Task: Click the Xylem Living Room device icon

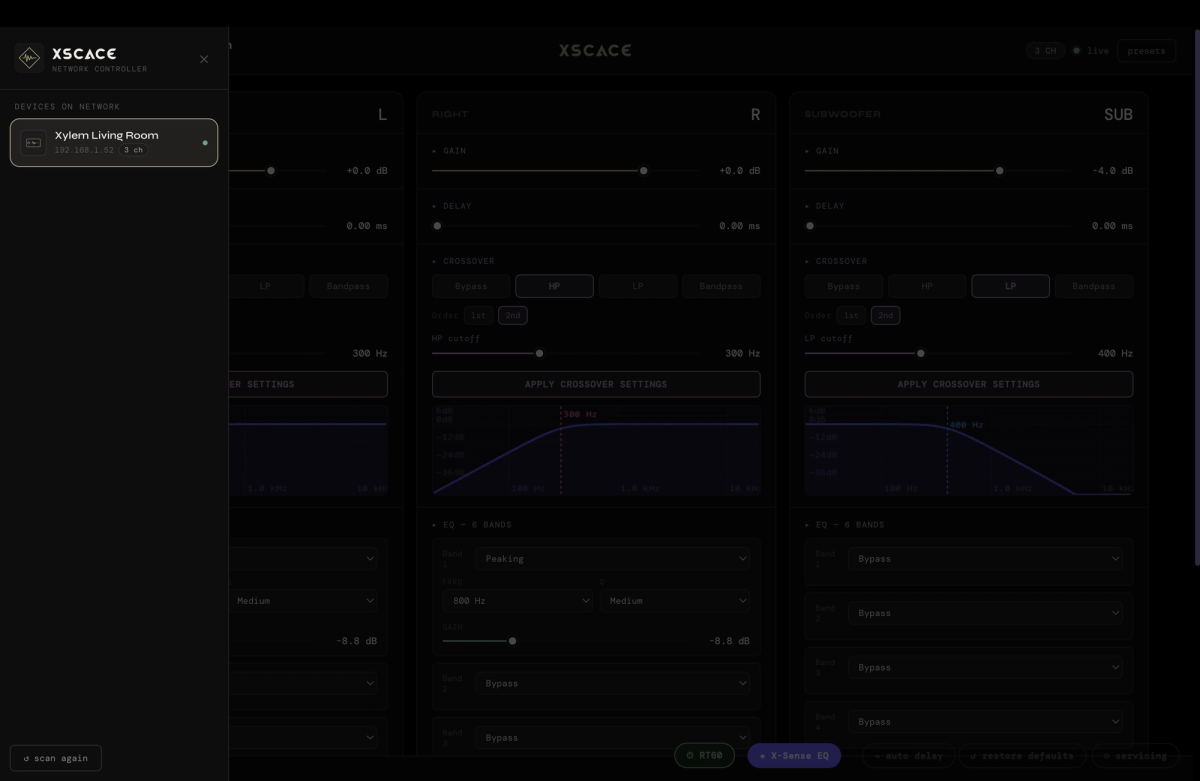Action: [x=33, y=143]
